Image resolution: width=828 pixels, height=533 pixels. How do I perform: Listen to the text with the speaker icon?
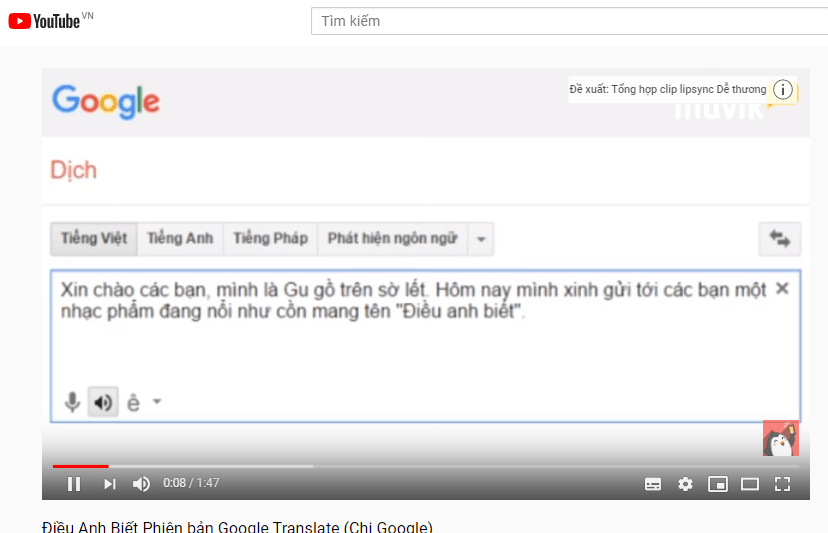103,403
